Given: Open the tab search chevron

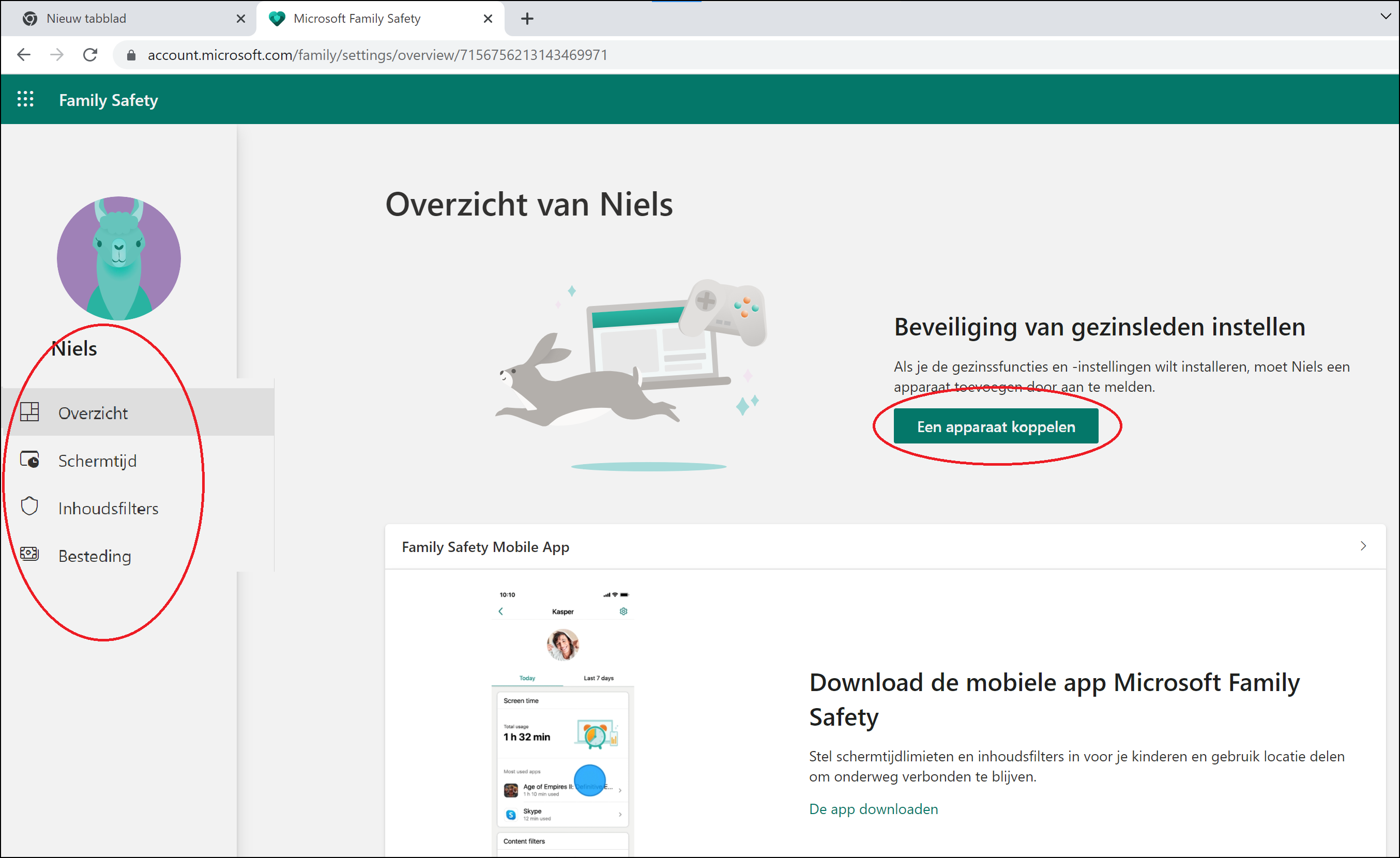Looking at the screenshot, I should point(1385,17).
